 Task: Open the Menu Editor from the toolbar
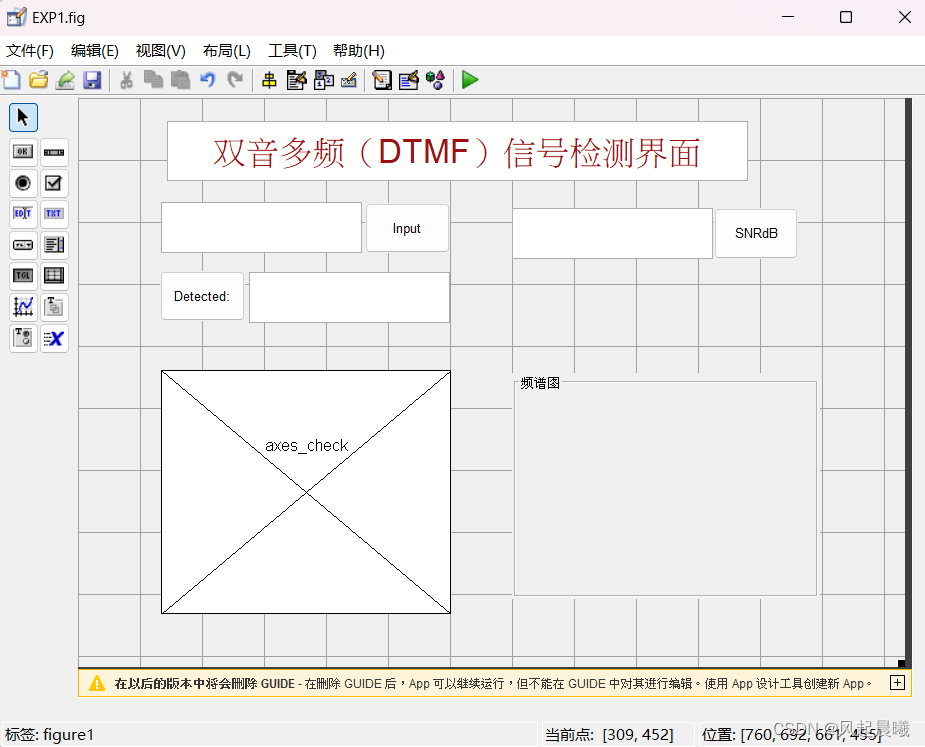297,80
